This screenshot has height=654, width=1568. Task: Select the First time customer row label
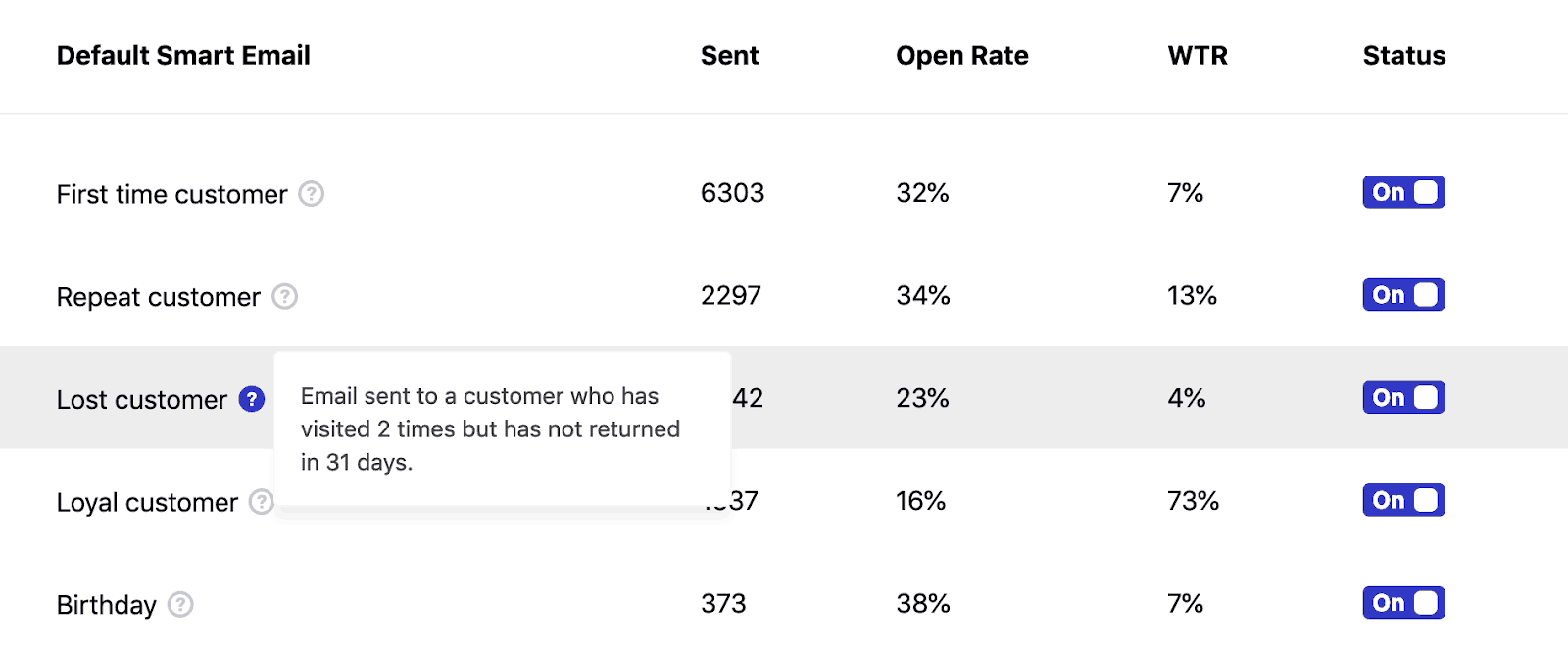pos(171,194)
